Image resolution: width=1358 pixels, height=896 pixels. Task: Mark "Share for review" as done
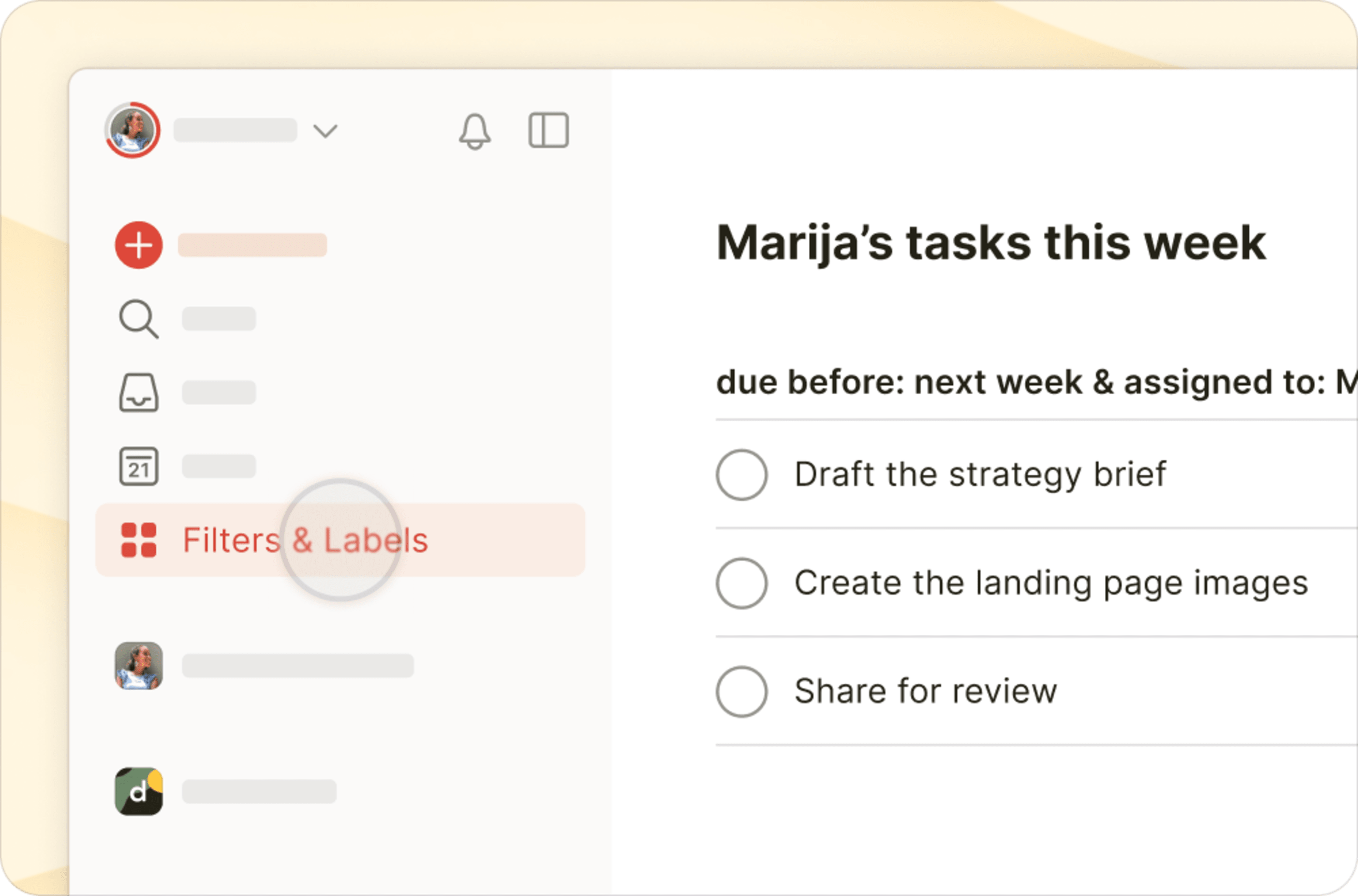(741, 692)
